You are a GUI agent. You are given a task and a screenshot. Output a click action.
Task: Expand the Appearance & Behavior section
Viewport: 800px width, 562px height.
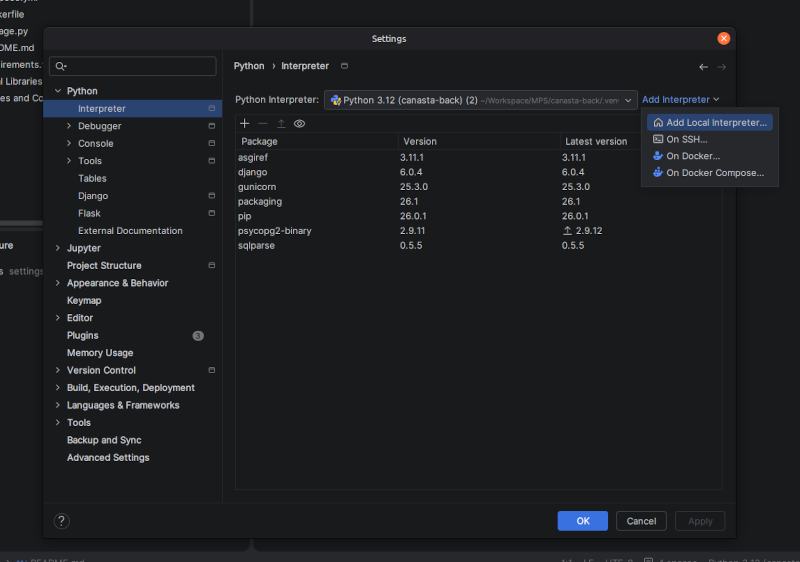pos(58,283)
